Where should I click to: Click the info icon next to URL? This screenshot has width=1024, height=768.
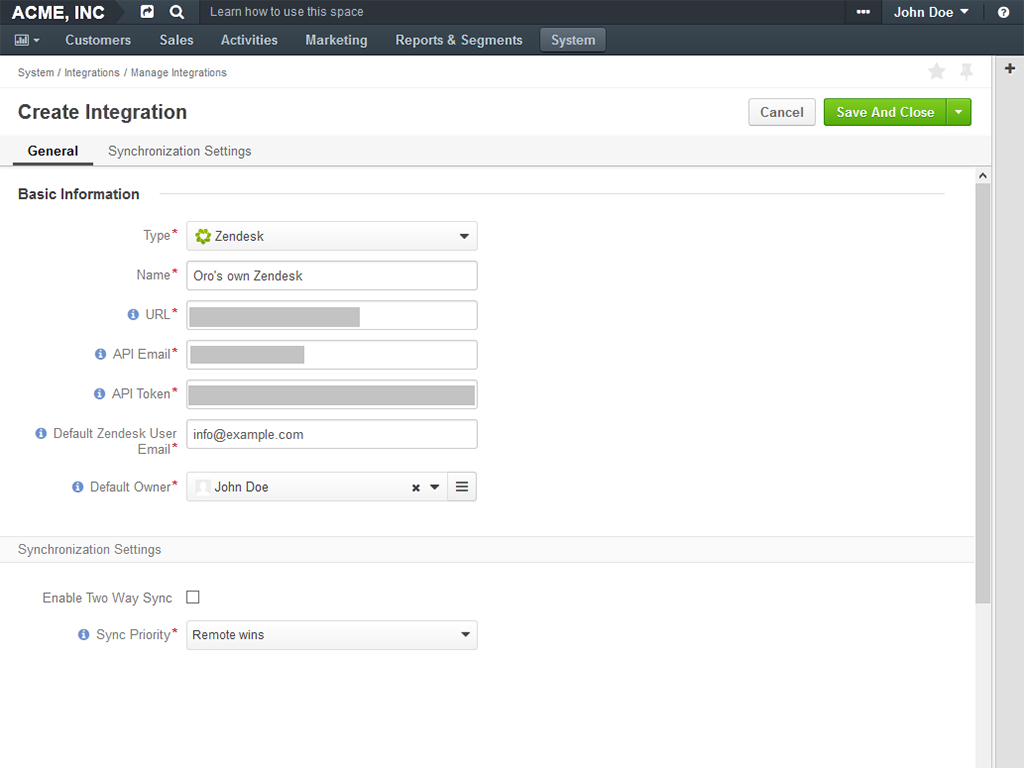(133, 314)
